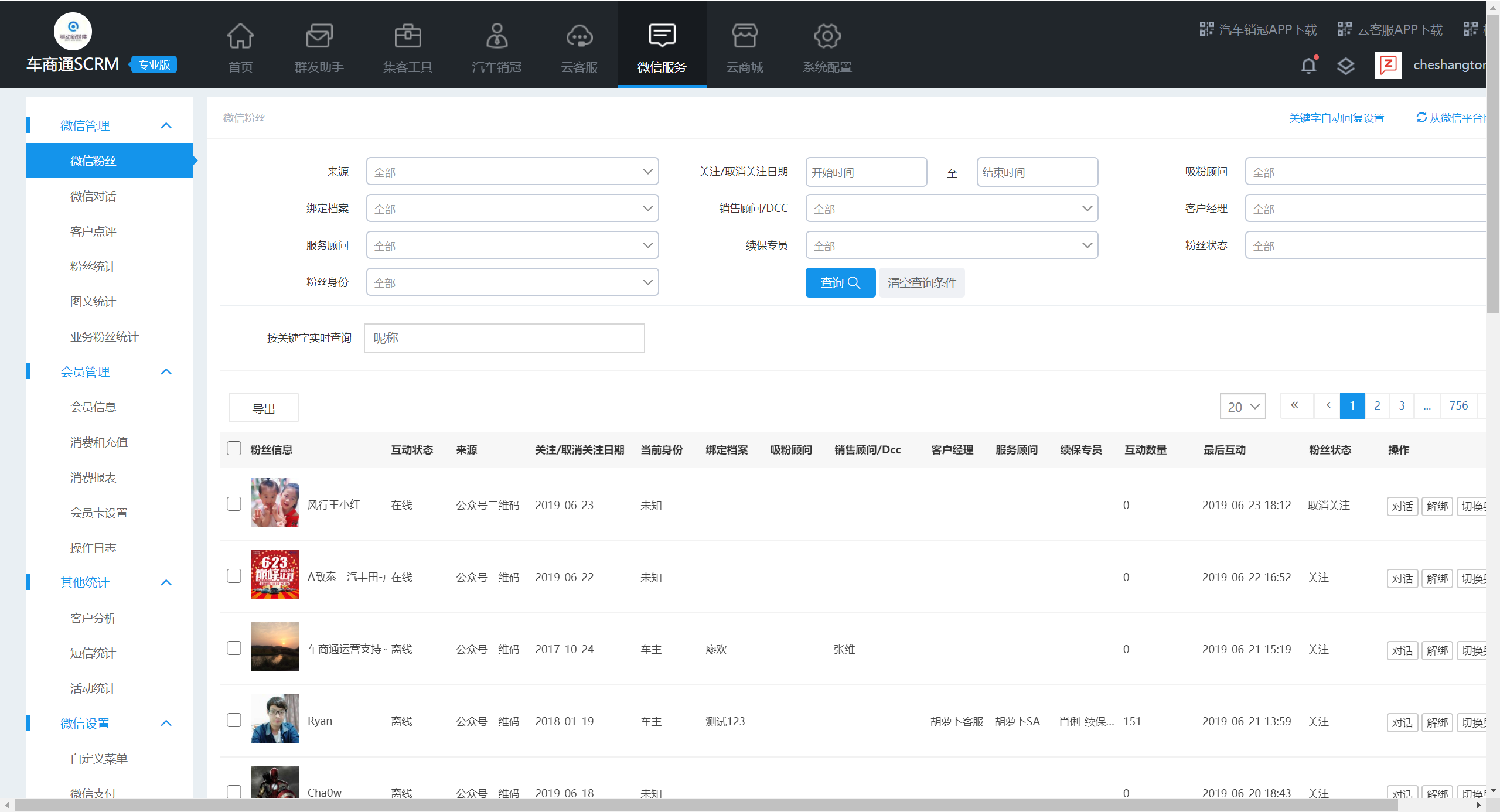Check the select-all checkbox in table header
Viewport: 1500px width, 812px height.
coord(234,449)
